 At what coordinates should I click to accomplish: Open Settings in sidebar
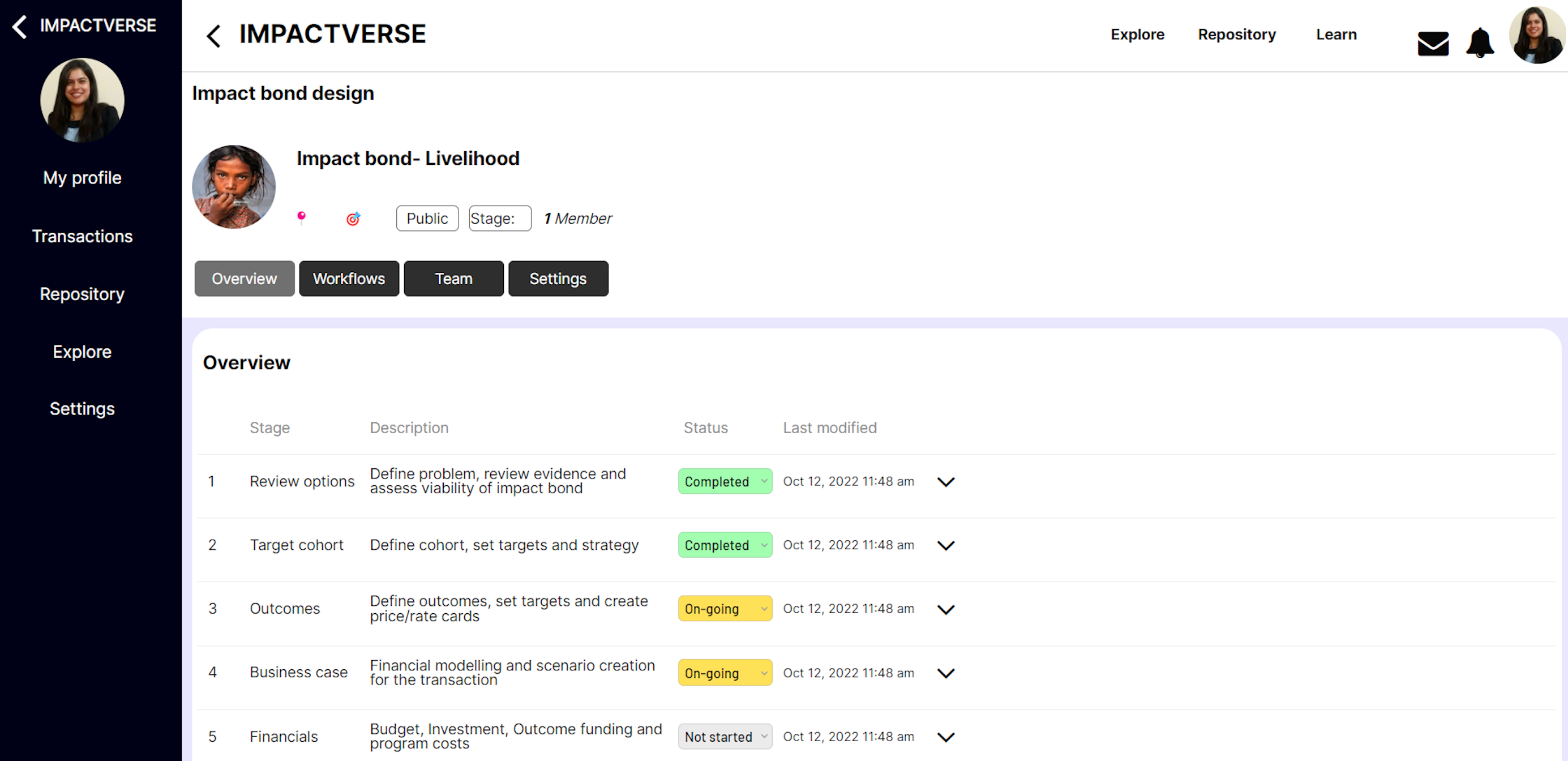[x=82, y=409]
